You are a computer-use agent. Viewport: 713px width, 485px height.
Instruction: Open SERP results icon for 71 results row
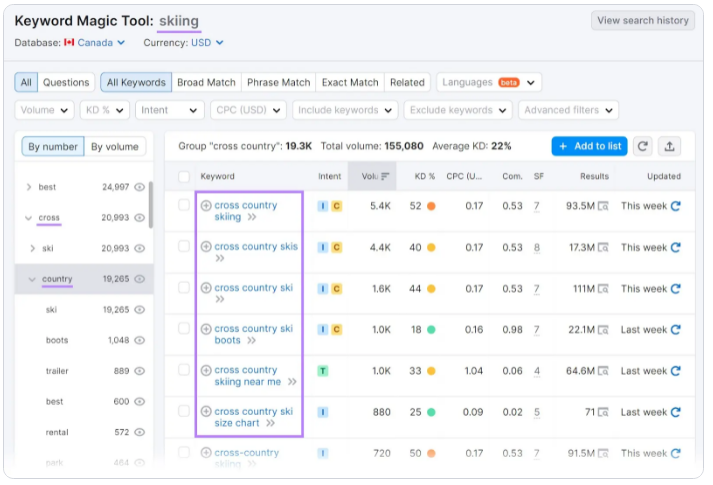pyautogui.click(x=603, y=413)
